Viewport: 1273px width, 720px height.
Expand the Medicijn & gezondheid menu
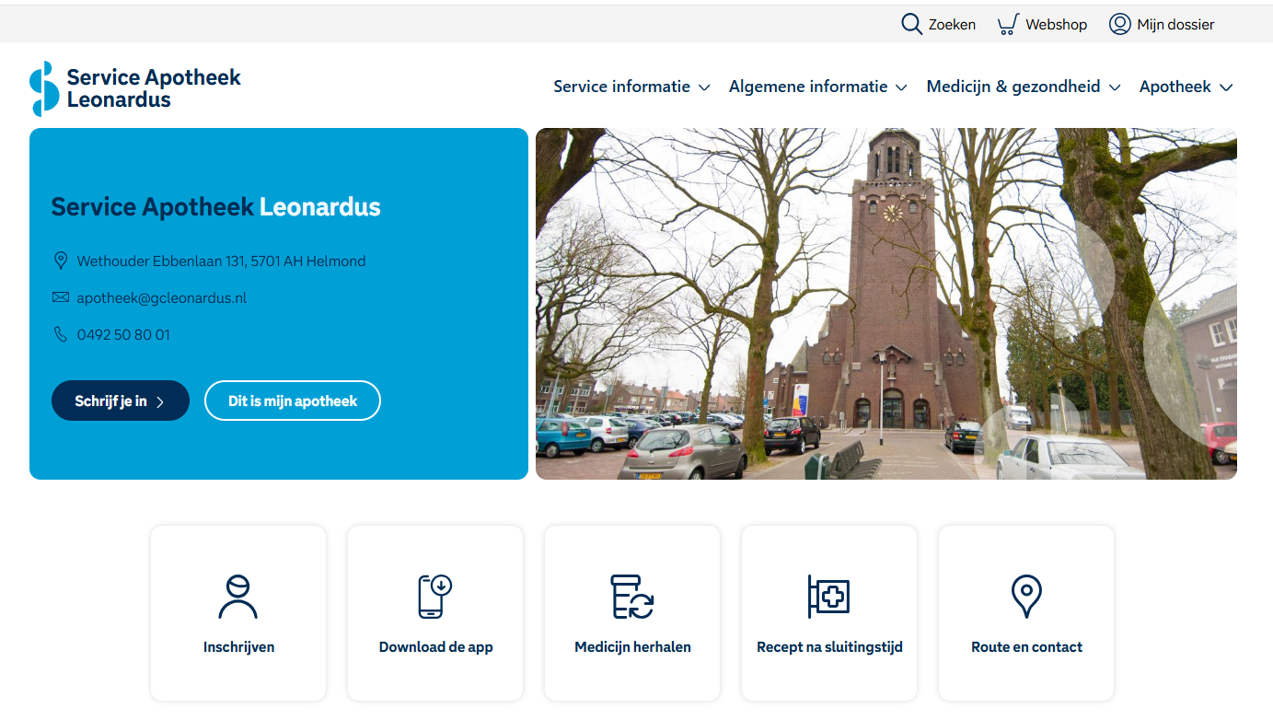[1022, 87]
